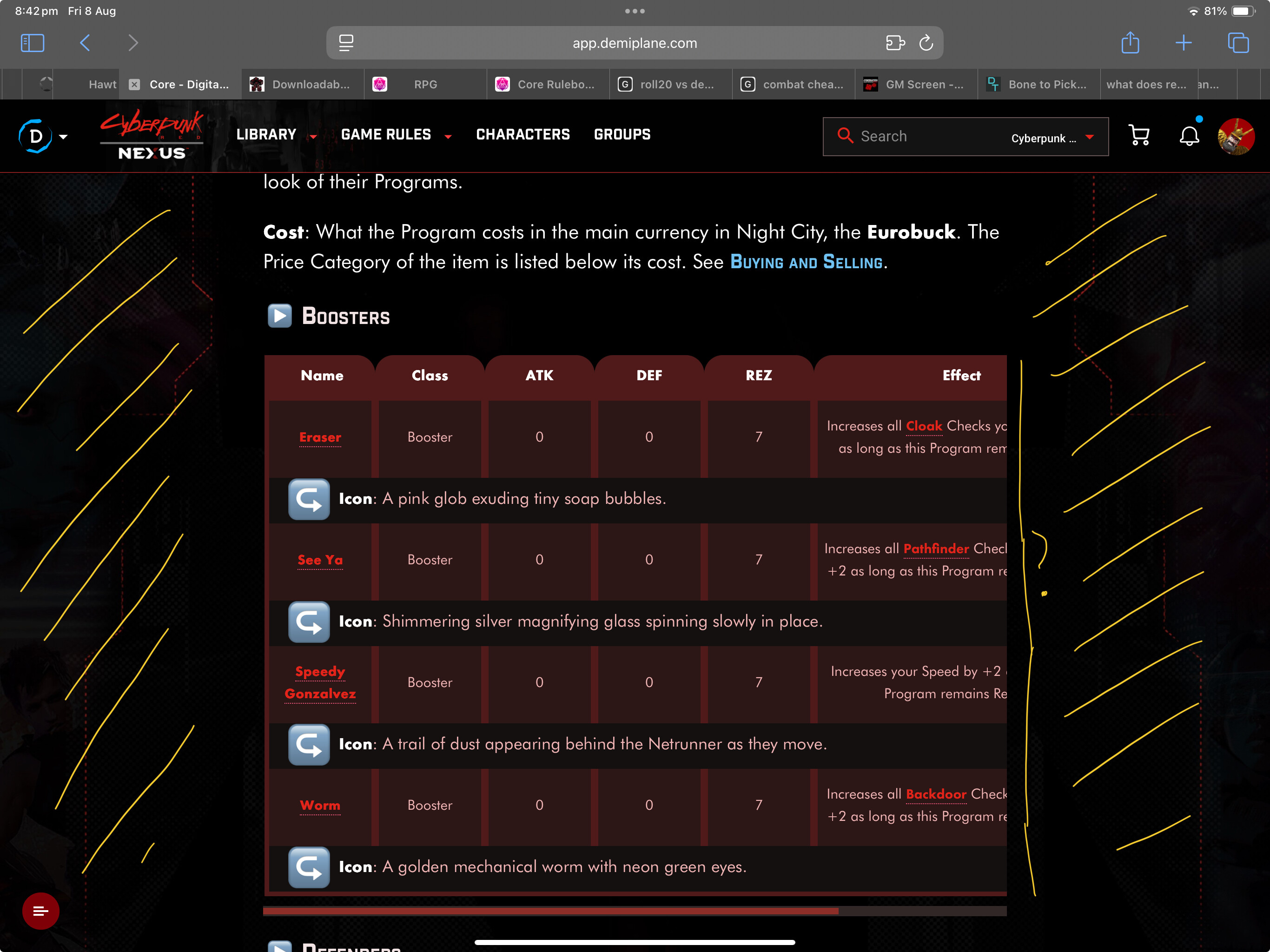Click the Name column header
1270x952 pixels.
click(x=322, y=376)
